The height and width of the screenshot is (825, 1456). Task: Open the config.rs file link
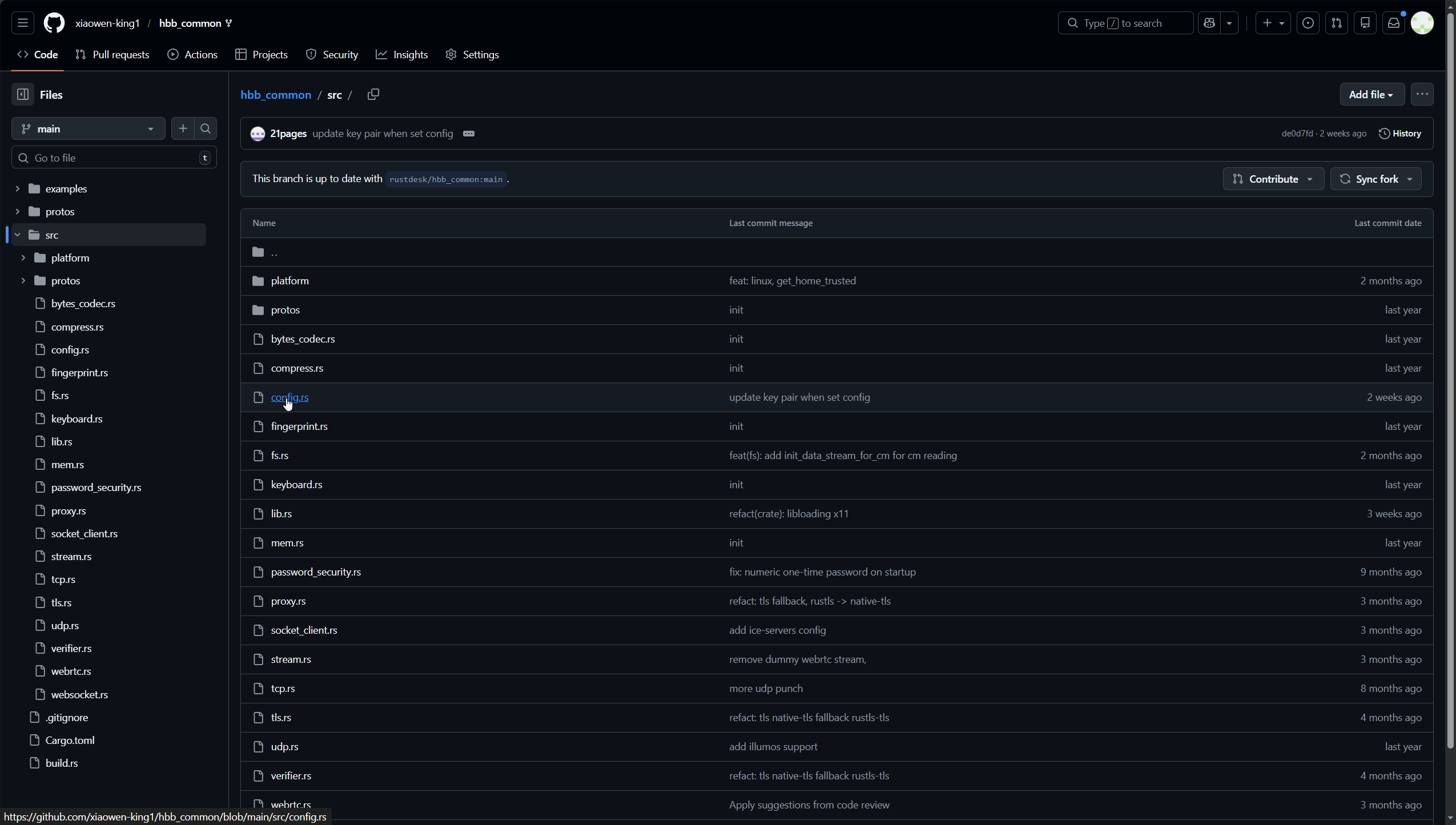[x=289, y=397]
